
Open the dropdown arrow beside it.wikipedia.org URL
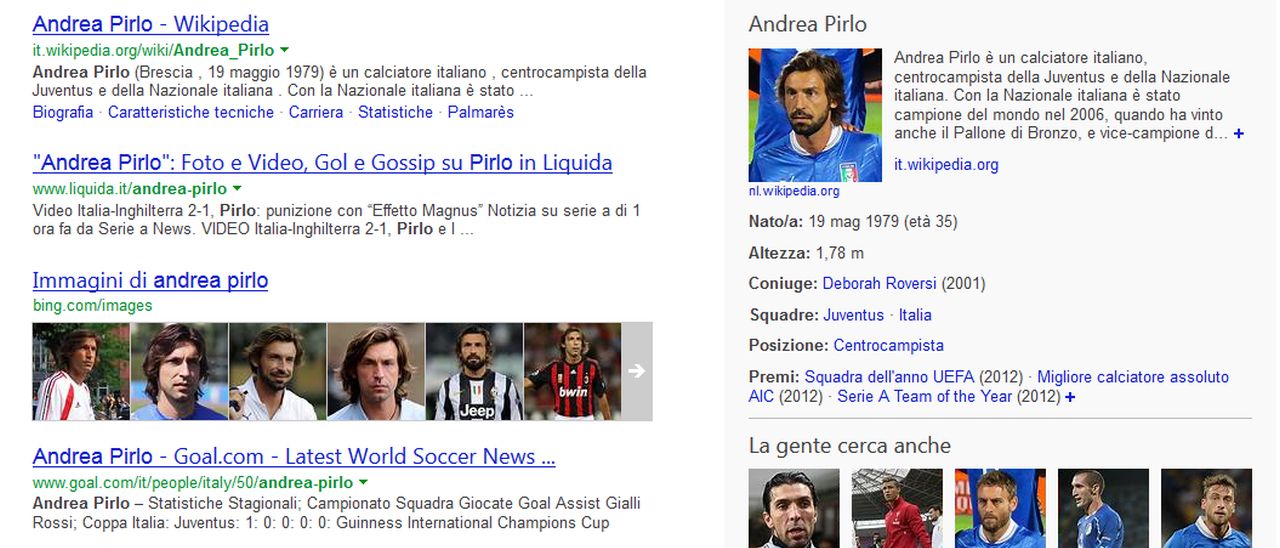[284, 50]
